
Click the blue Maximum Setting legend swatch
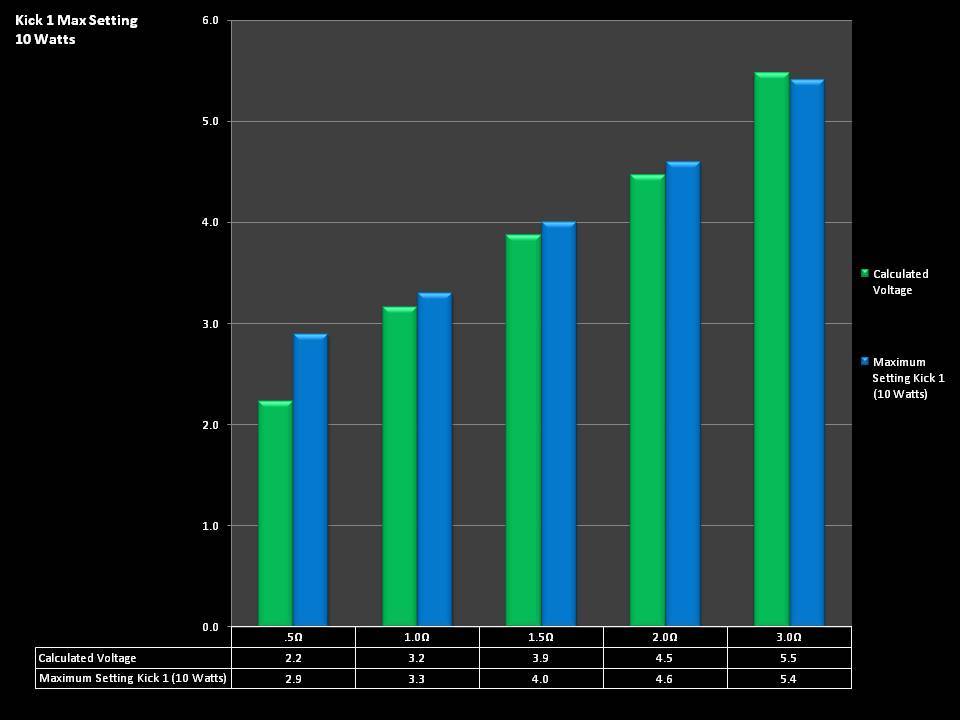pos(865,361)
